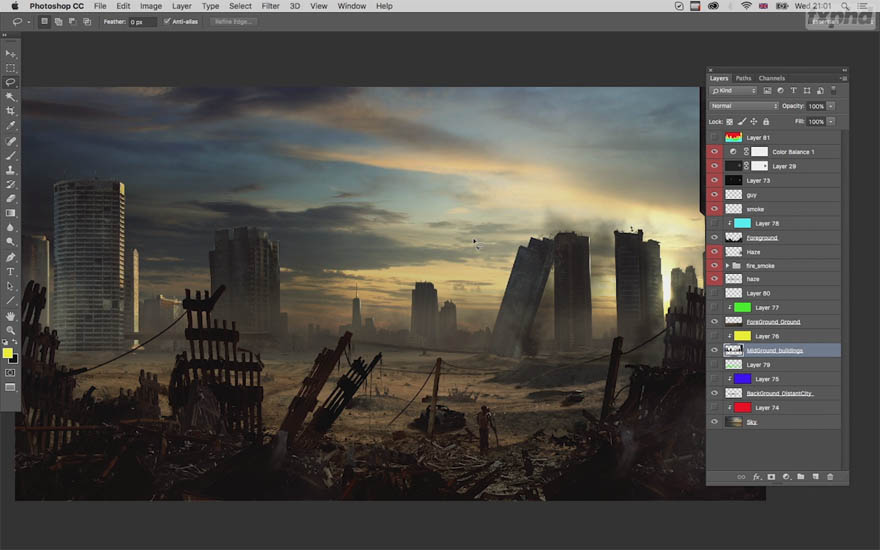The image size is (880, 550).
Task: Select the Zoom tool
Action: click(10, 330)
